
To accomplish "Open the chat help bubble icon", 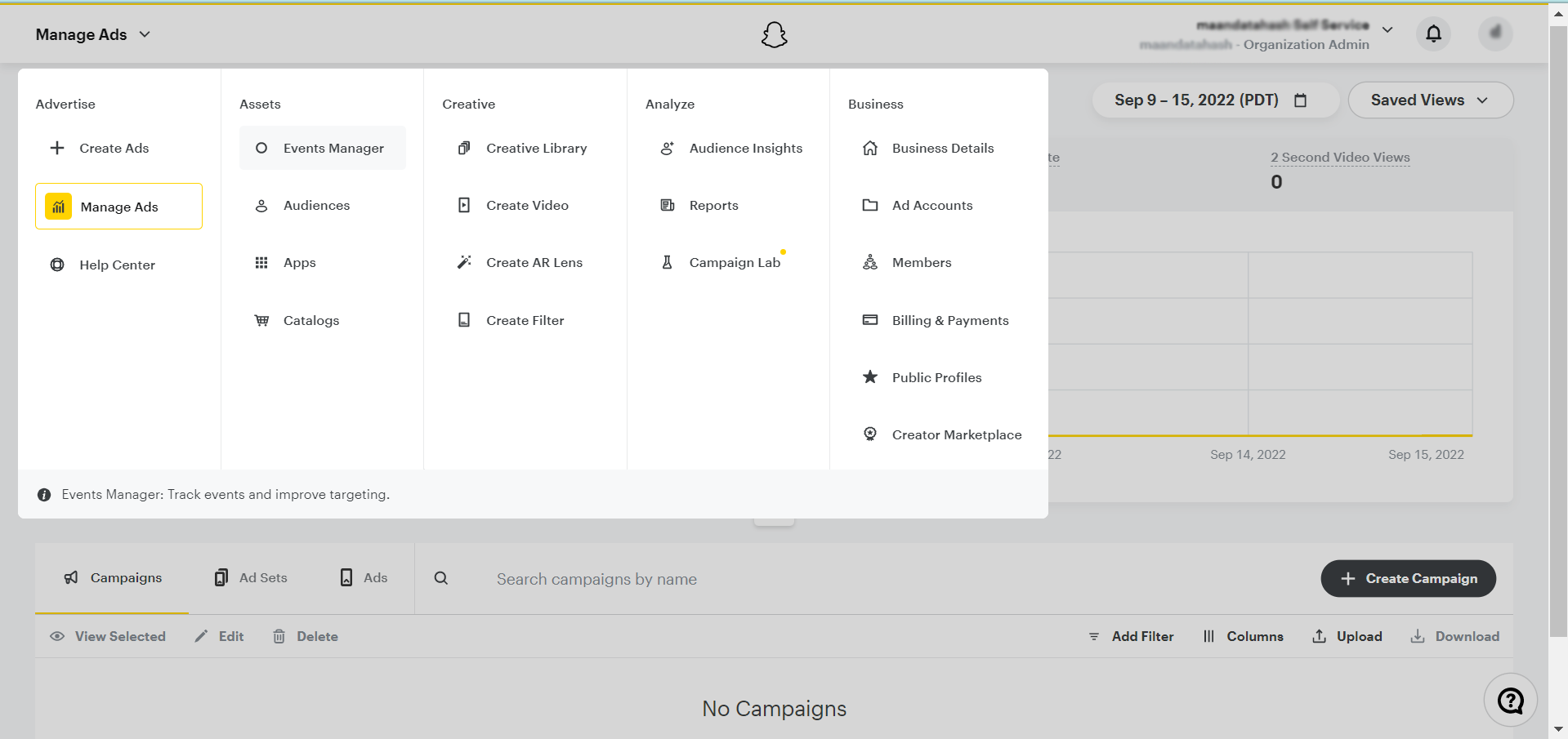I will [1510, 700].
